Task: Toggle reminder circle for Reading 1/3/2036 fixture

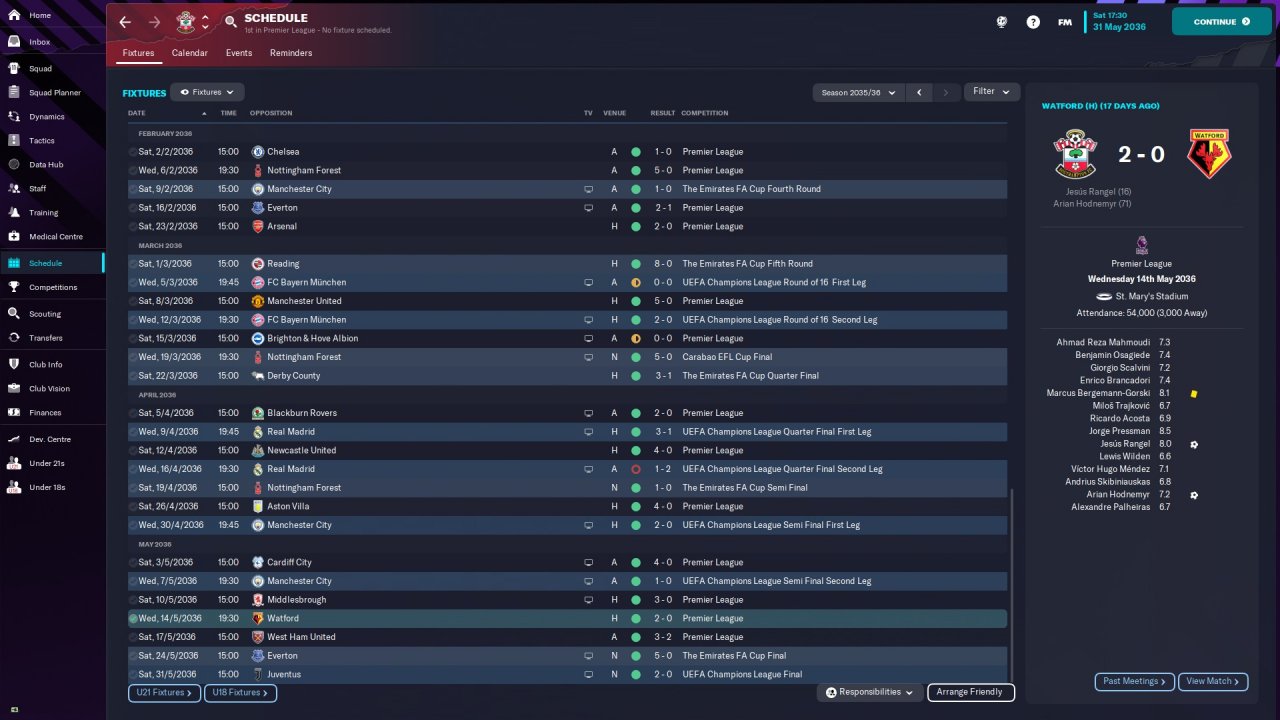Action: coord(133,264)
